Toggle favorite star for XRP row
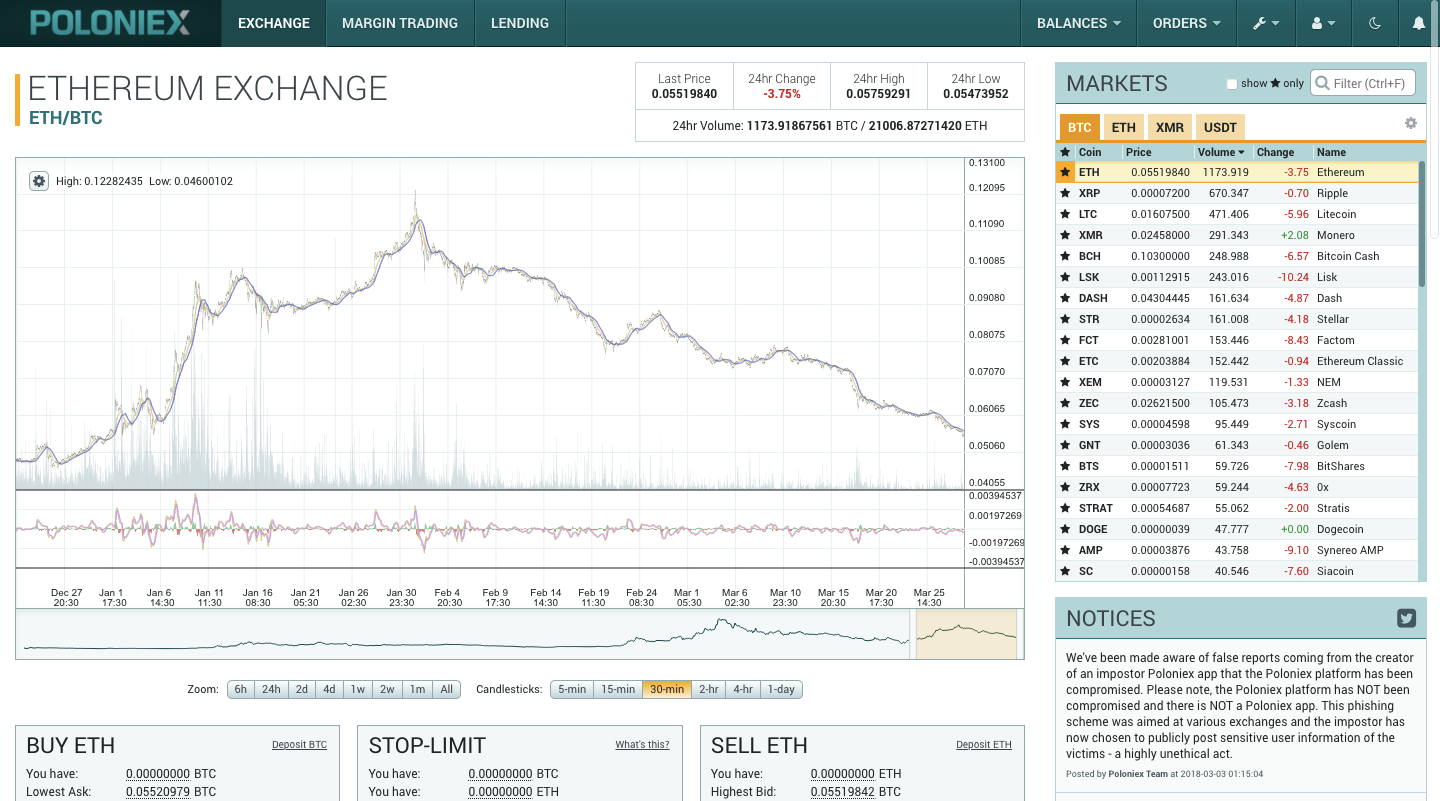 point(1065,193)
